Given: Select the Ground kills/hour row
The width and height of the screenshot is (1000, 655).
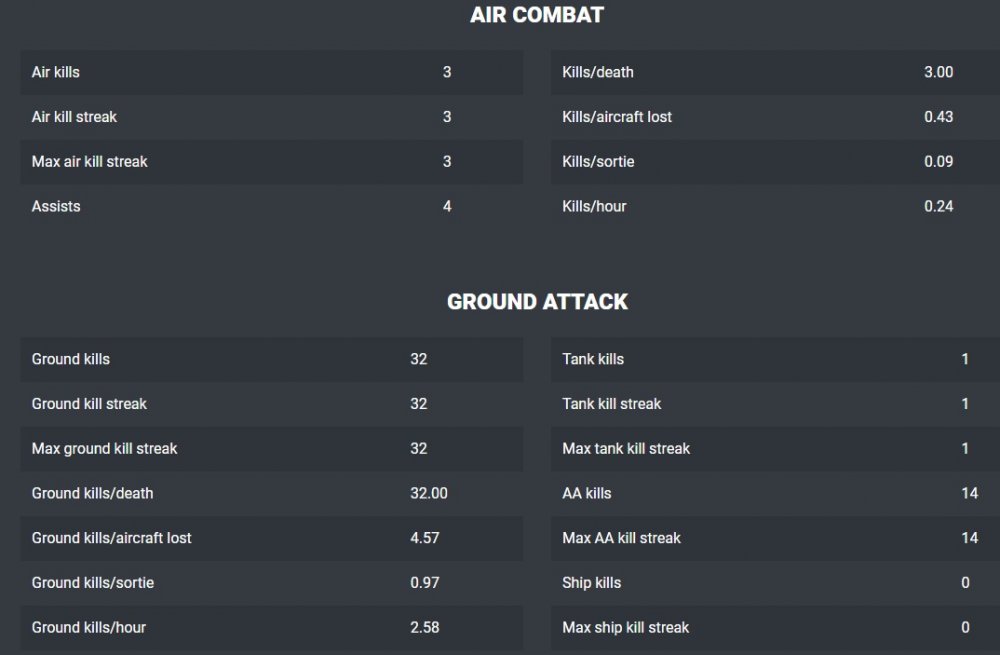Looking at the screenshot, I should [x=271, y=628].
